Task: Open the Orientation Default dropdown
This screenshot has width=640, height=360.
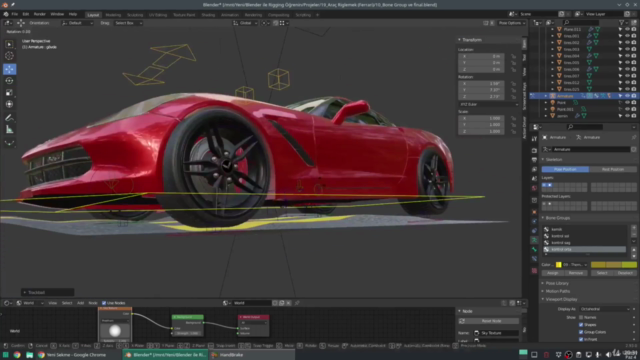Action: pyautogui.click(x=77, y=23)
